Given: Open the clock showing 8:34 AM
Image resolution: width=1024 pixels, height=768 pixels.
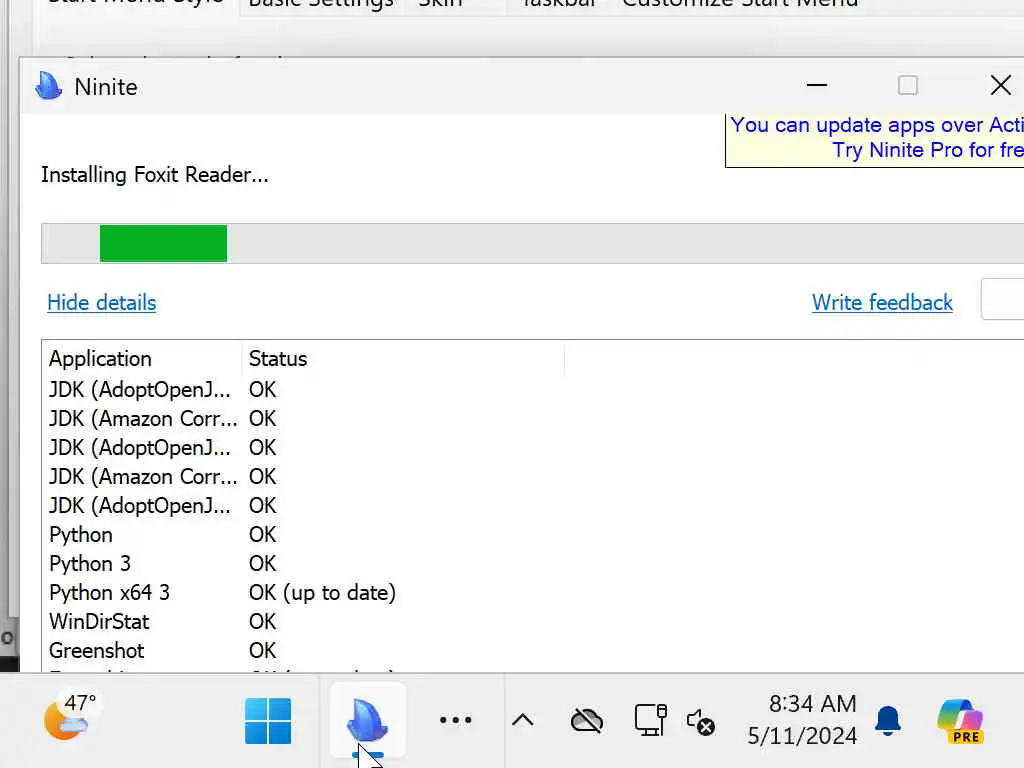Looking at the screenshot, I should point(803,720).
